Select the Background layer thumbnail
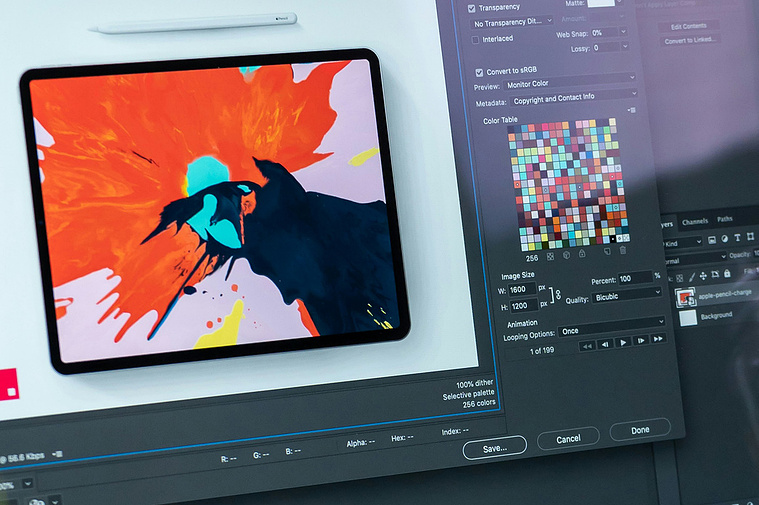The width and height of the screenshot is (759, 505). tap(688, 319)
